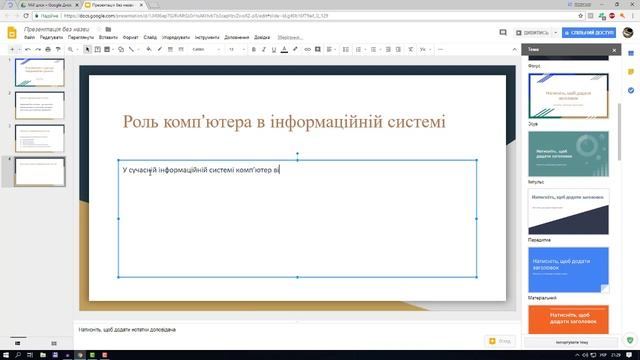Open the text alignment dropdown
The height and width of the screenshot is (360, 640).
[x=331, y=49]
